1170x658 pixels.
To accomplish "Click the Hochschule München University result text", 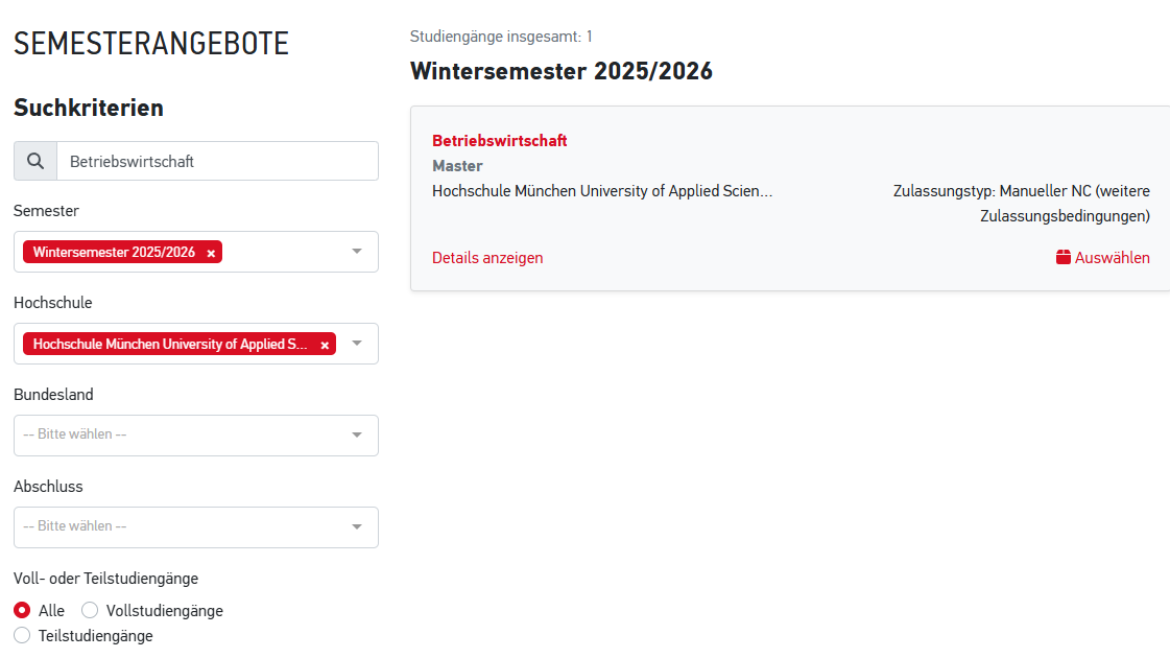I will coord(602,191).
